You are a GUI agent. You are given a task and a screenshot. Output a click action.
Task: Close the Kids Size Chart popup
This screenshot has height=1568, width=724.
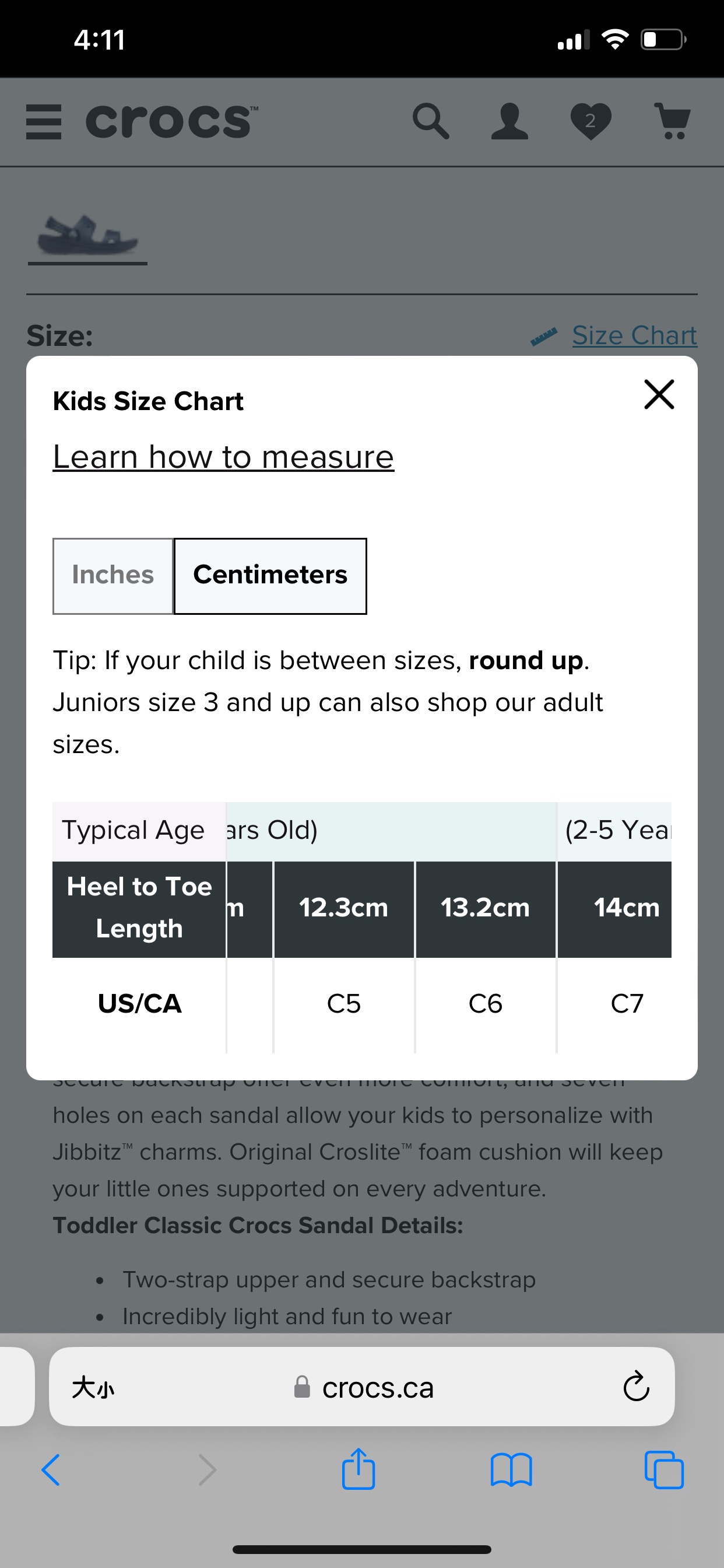tap(658, 395)
